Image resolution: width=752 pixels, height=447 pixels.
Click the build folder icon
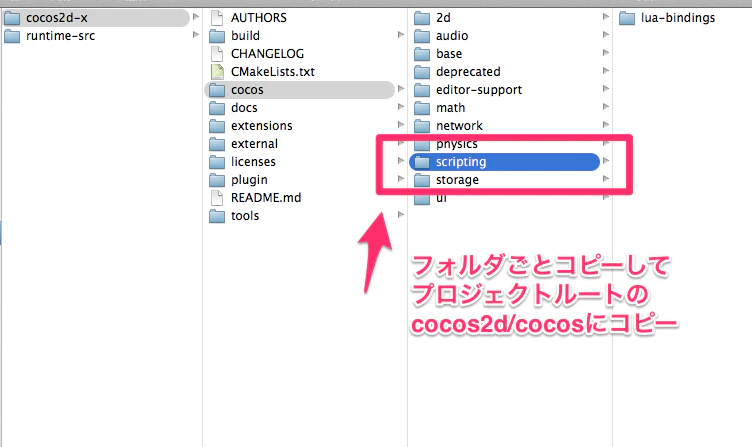pyautogui.click(x=217, y=36)
